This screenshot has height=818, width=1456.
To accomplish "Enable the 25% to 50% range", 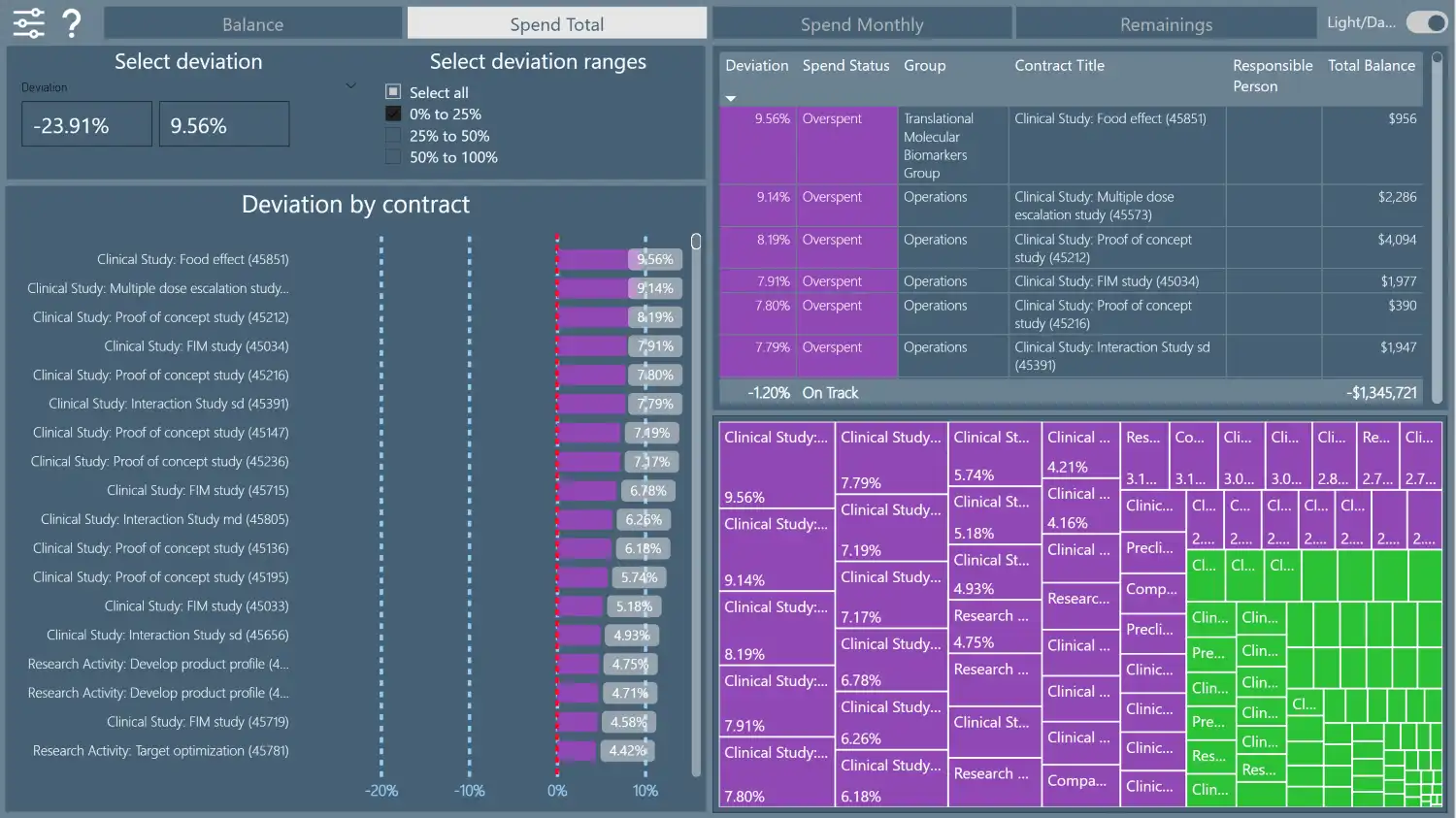I will [393, 136].
